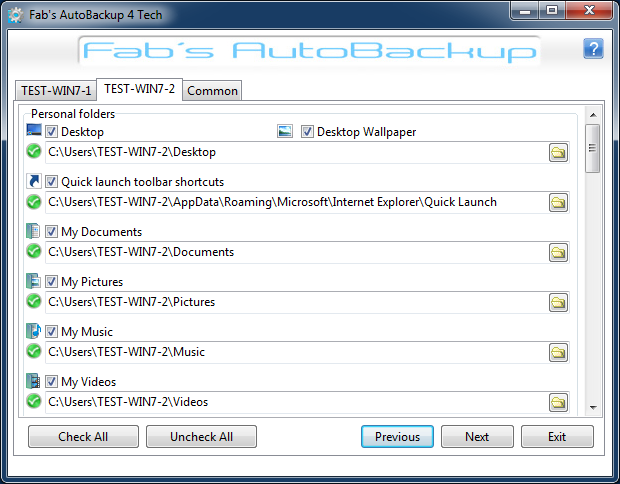Viewport: 620px width, 484px height.
Task: Browse folder for the Music path
Action: (558, 353)
